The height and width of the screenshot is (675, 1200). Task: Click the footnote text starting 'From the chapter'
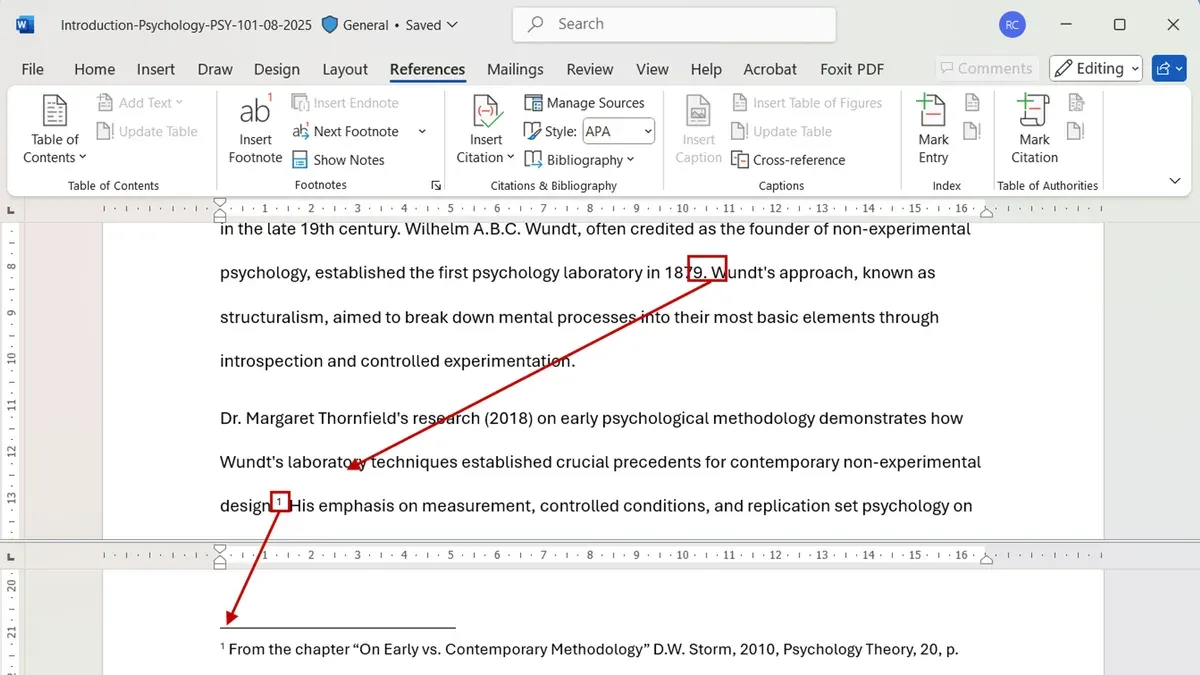click(x=590, y=649)
